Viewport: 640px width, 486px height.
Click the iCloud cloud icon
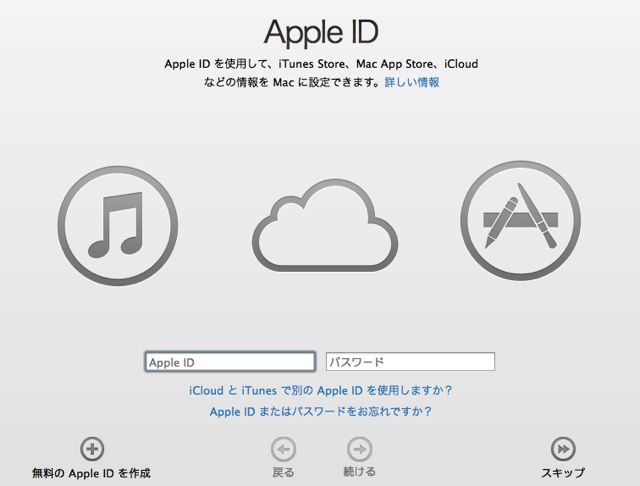coord(325,225)
